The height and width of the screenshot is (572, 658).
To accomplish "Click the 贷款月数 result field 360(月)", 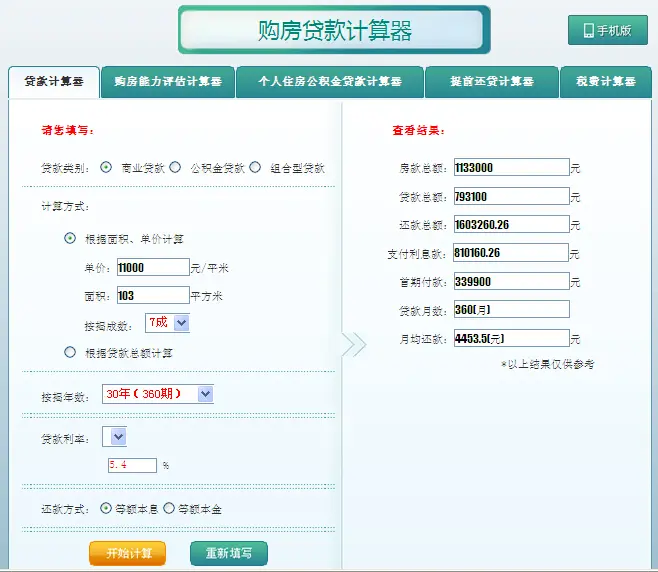I will (512, 310).
